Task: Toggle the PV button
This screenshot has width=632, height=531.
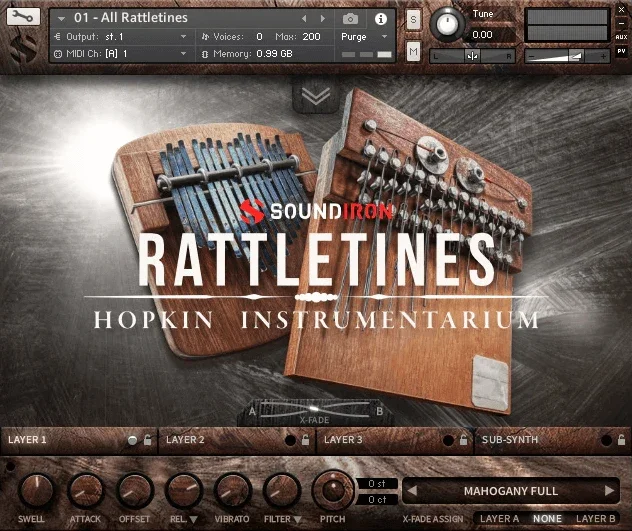Action: [621, 51]
